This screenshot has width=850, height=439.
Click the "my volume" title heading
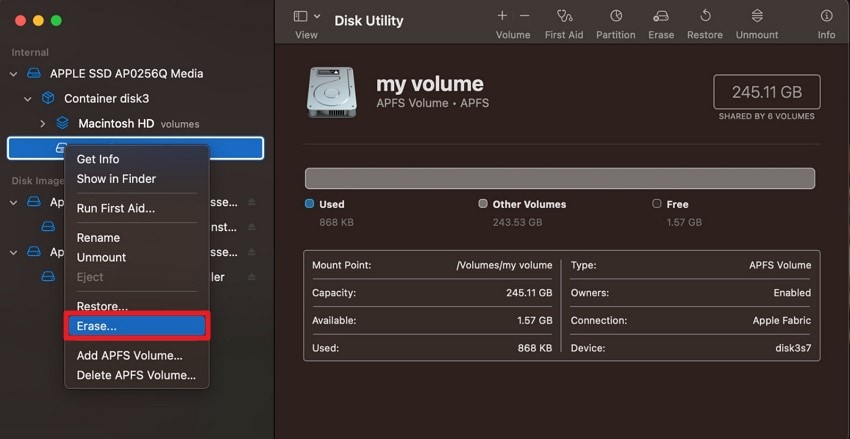pos(429,83)
